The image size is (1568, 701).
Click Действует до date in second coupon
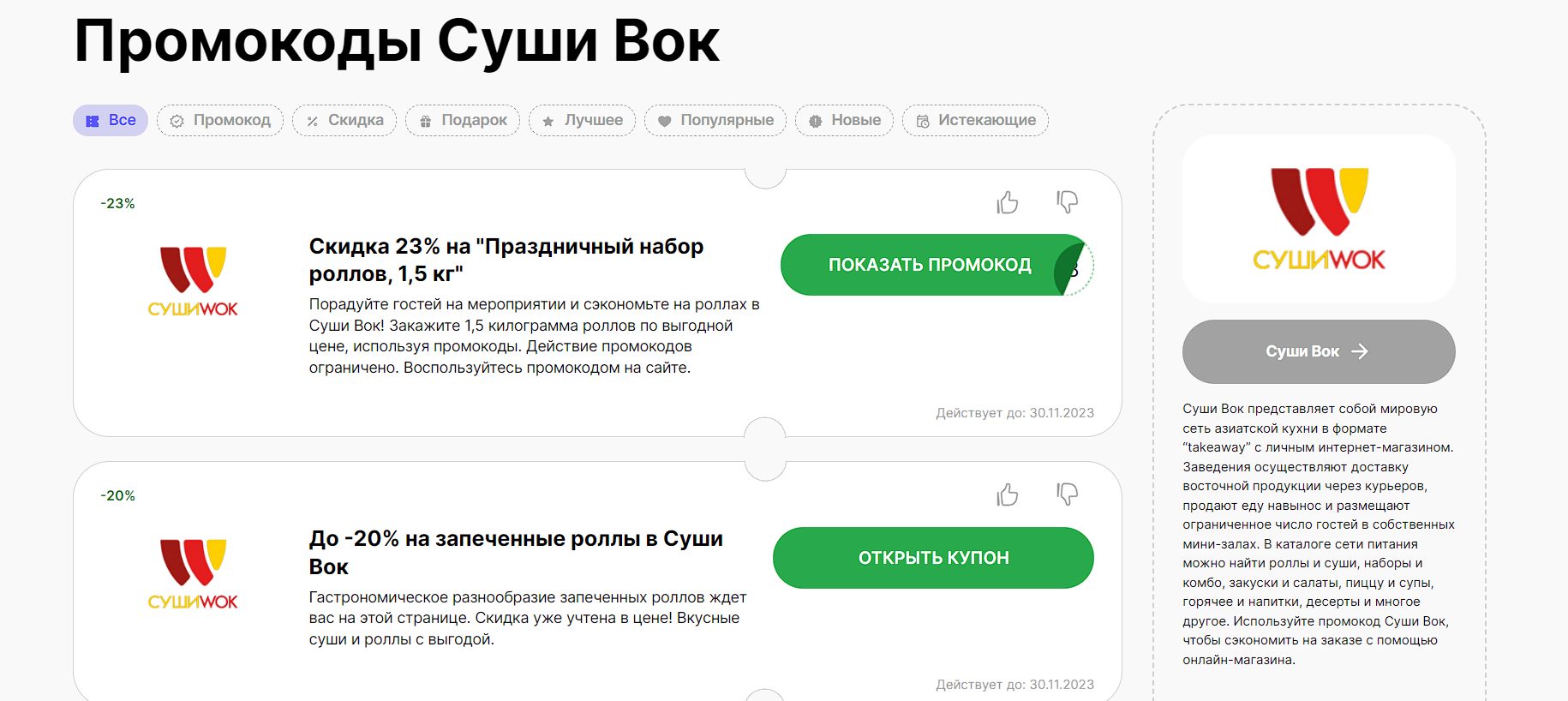1014,685
